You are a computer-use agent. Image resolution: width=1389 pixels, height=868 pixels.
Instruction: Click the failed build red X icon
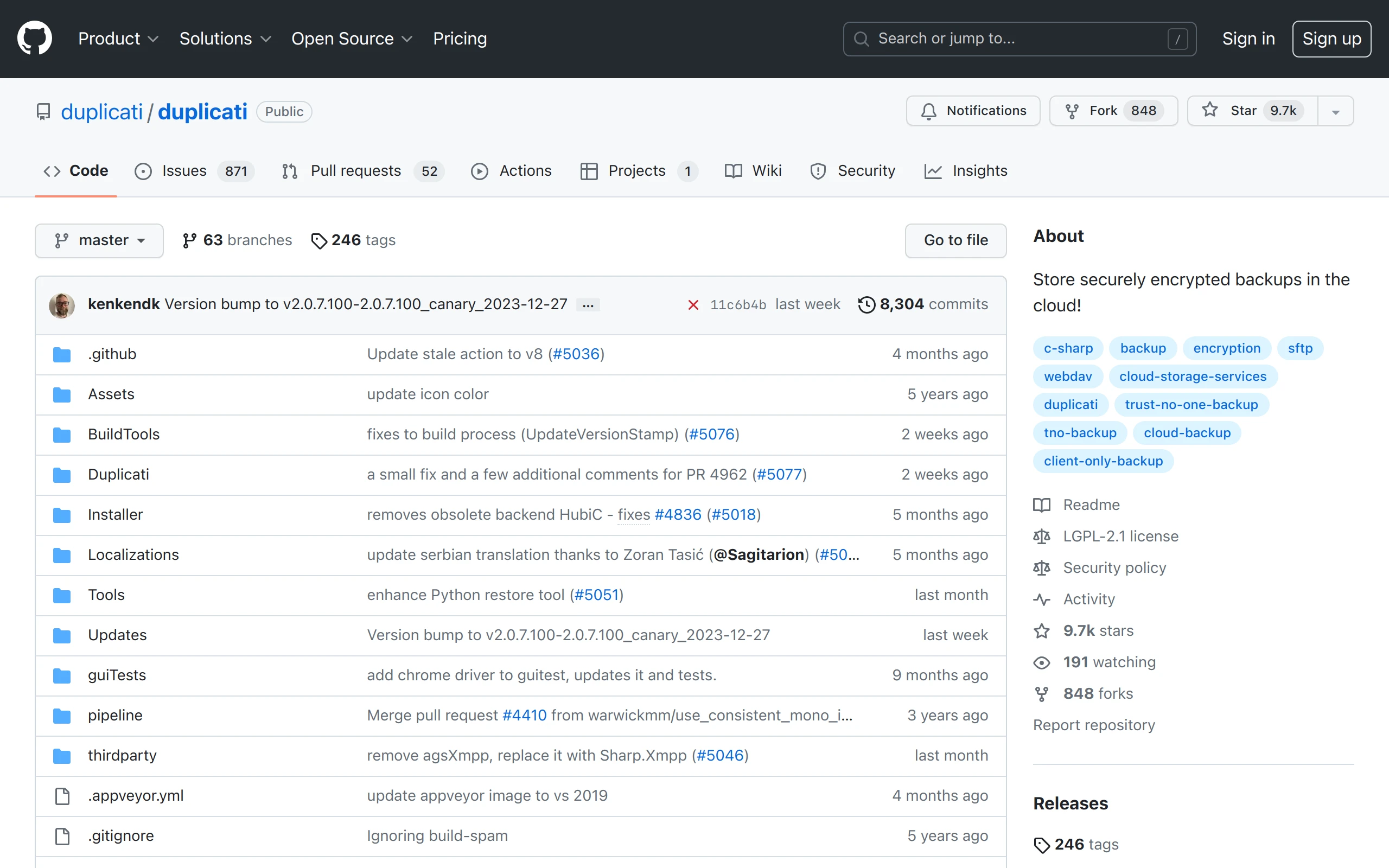coord(693,304)
